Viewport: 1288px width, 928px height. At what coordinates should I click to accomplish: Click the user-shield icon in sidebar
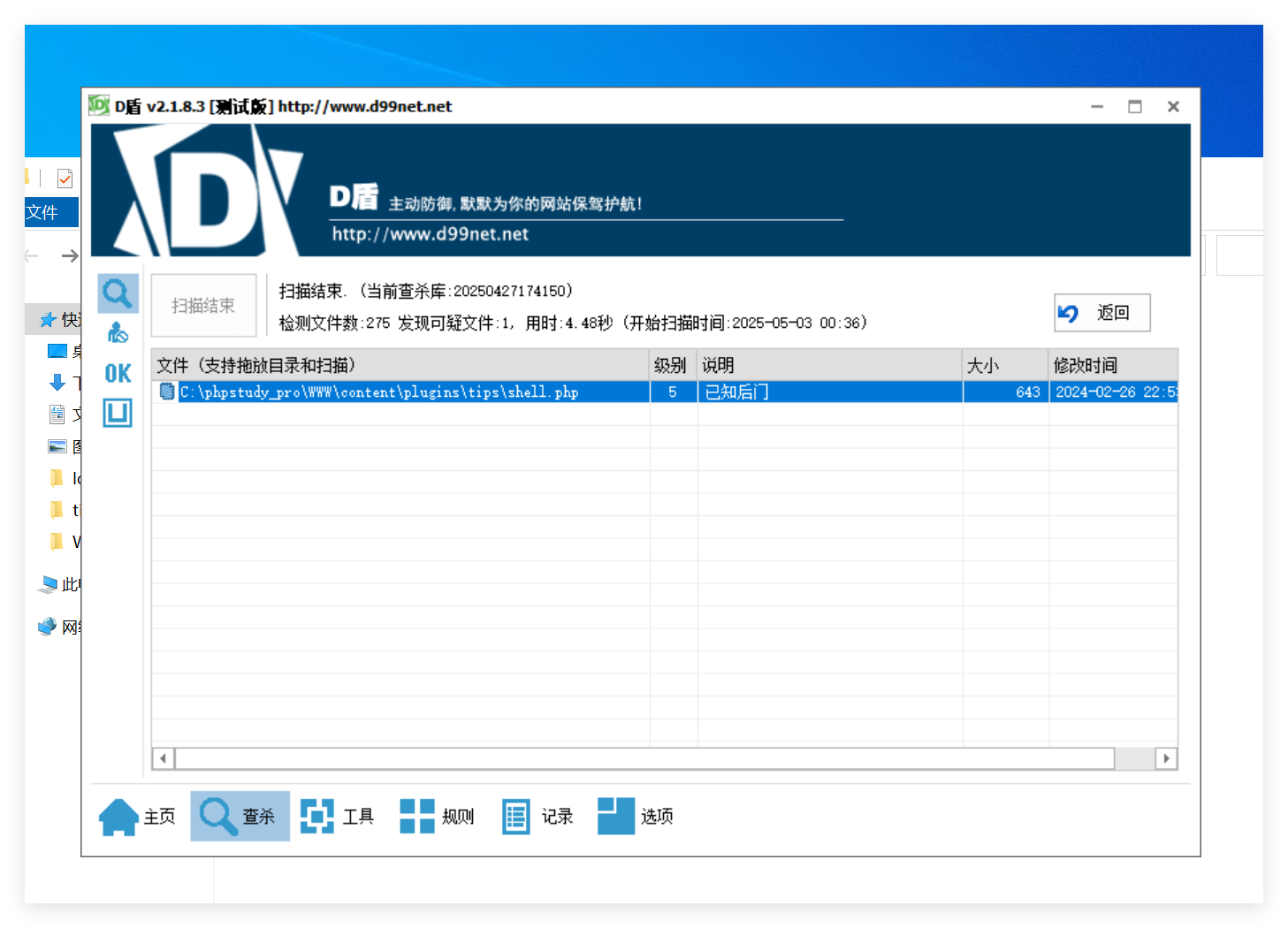(118, 333)
